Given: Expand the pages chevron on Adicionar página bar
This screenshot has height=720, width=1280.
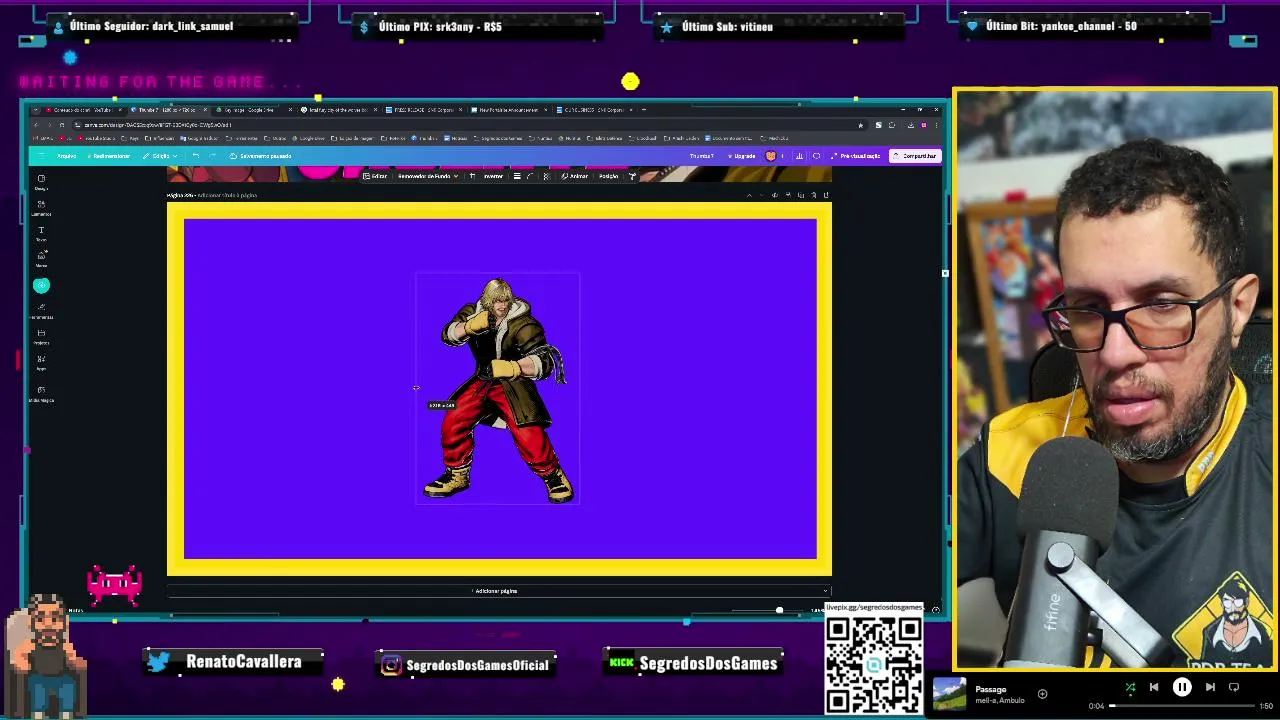Looking at the screenshot, I should (825, 591).
